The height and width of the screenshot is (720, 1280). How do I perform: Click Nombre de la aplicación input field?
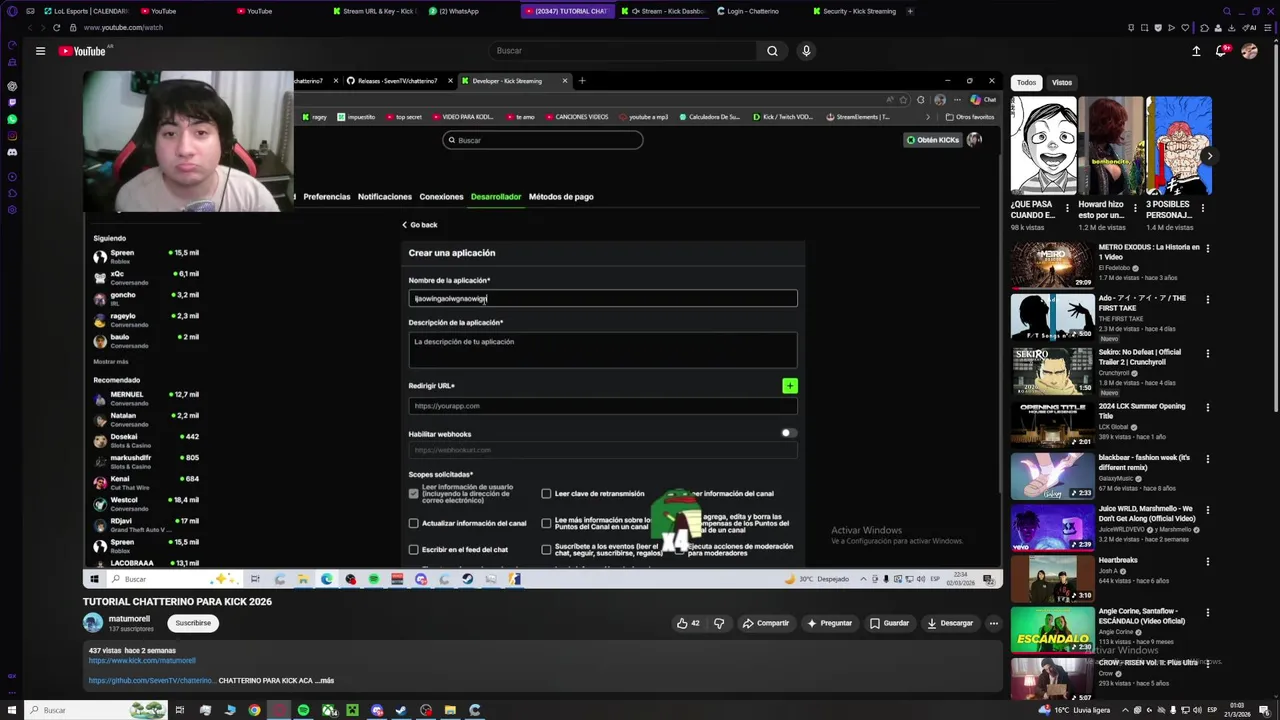pyautogui.click(x=603, y=298)
